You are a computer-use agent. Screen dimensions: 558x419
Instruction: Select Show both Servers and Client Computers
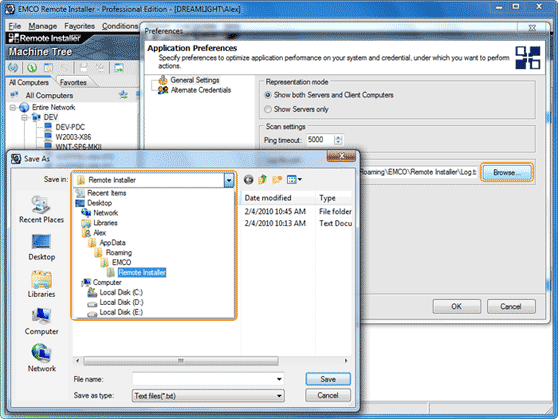click(x=268, y=95)
